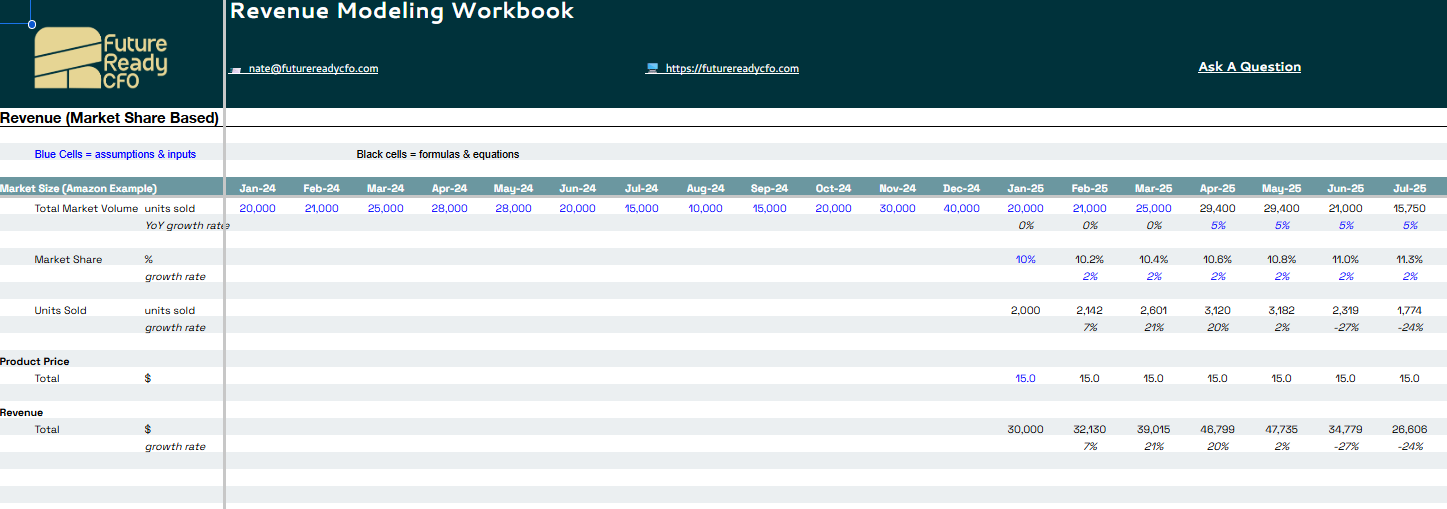Screen dimensions: 1447x509
Task: Open the nate@futurereadycfo.com email link
Action: [313, 68]
